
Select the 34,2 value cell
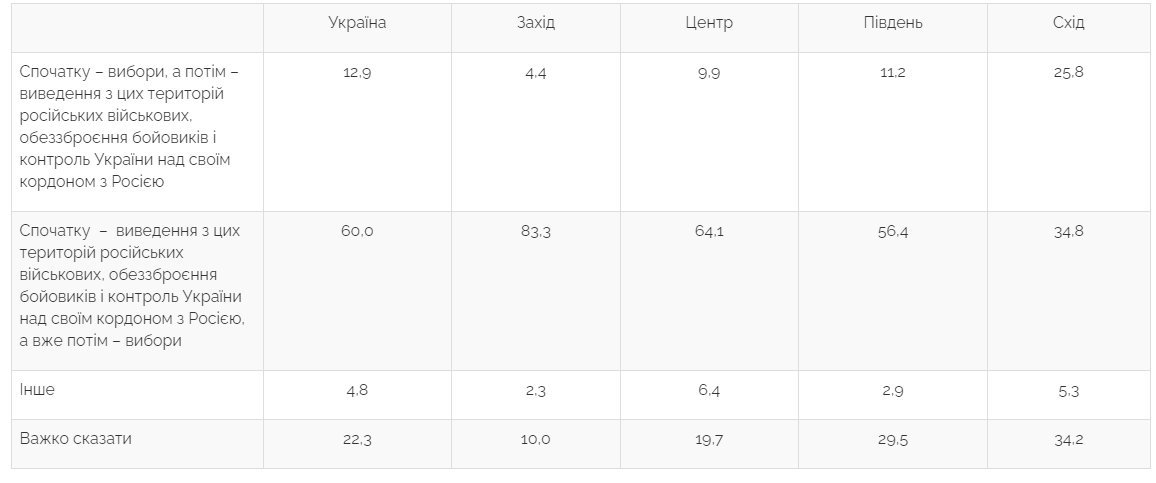[x=1068, y=440]
